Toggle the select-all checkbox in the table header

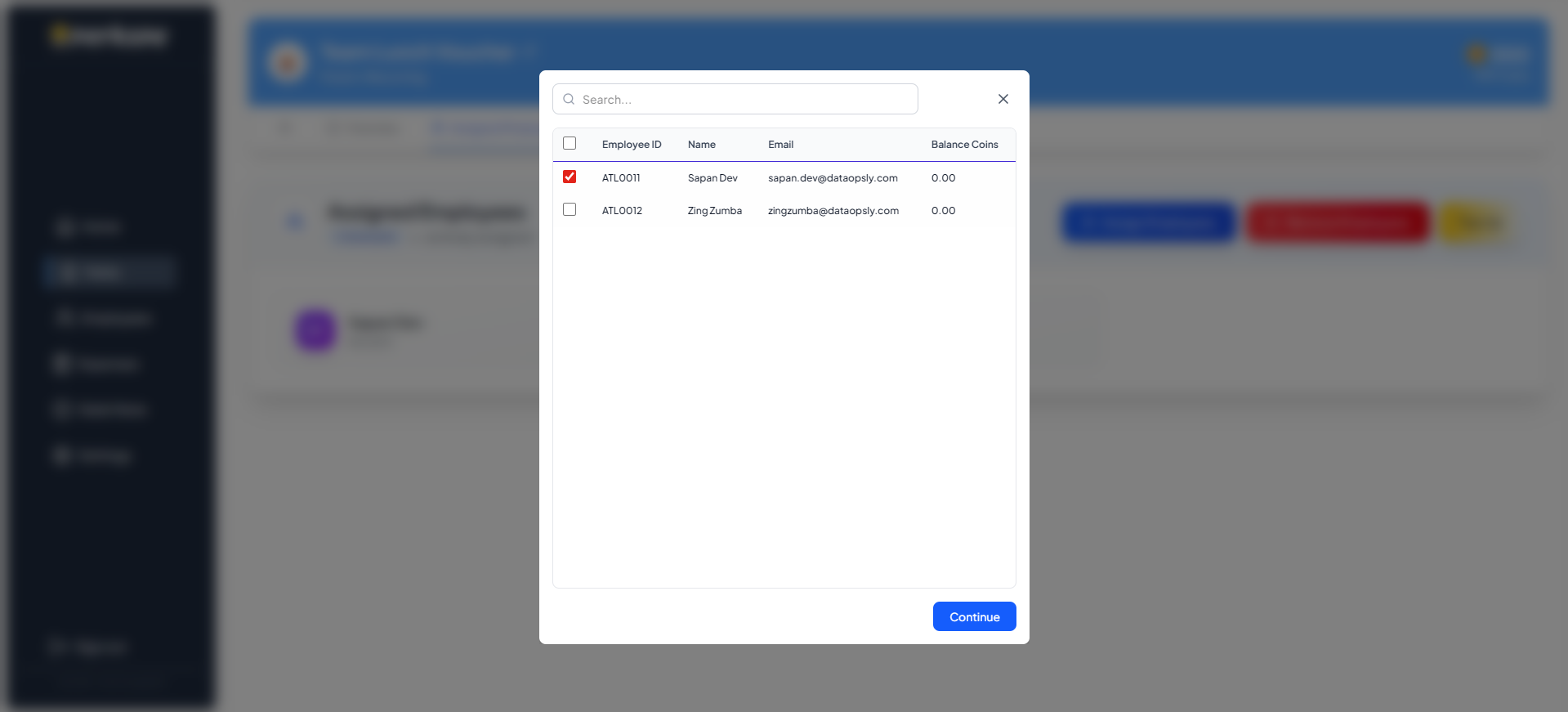(570, 143)
